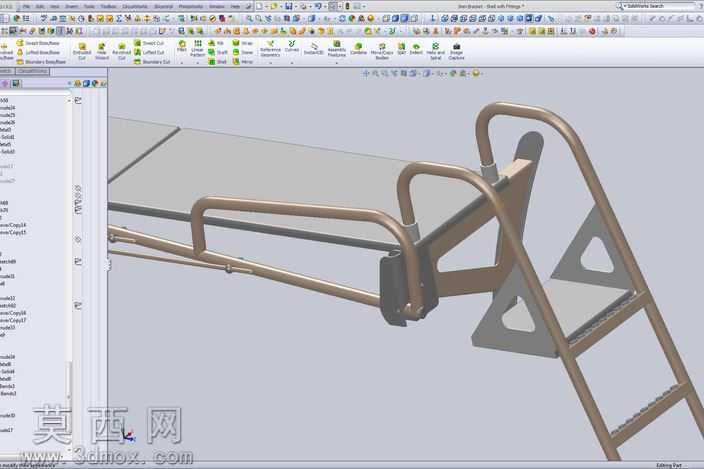Screen dimensions: 704x469
Task: Open the Help menu
Action: tap(235, 7)
